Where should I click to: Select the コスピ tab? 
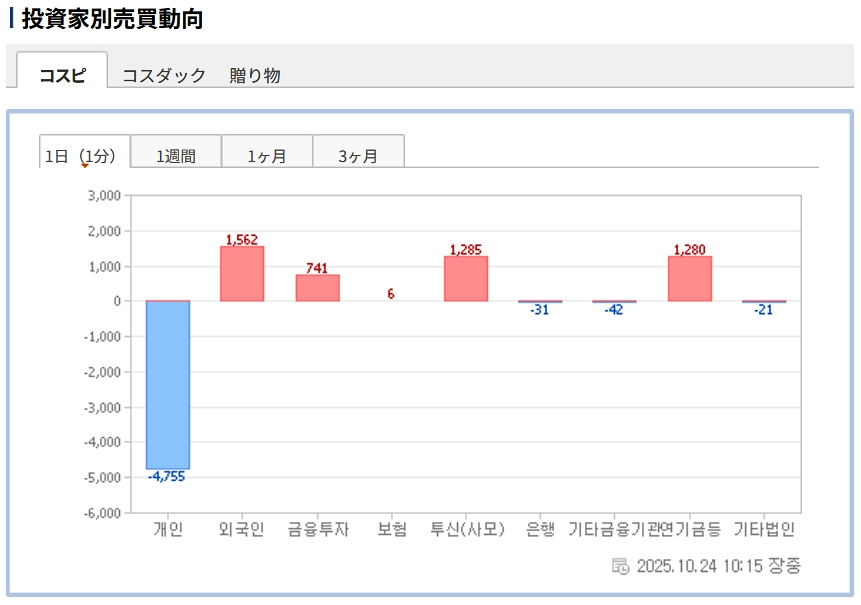(62, 75)
